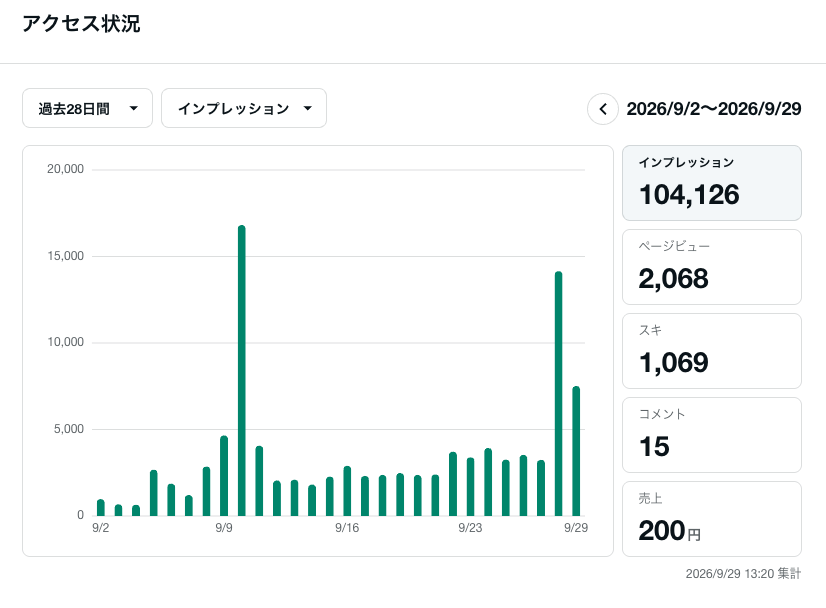Screen dimensions: 826x608
Task: Click the date range 2026/9/2〜2026/9/29 text
Action: pyautogui.click(x=714, y=109)
